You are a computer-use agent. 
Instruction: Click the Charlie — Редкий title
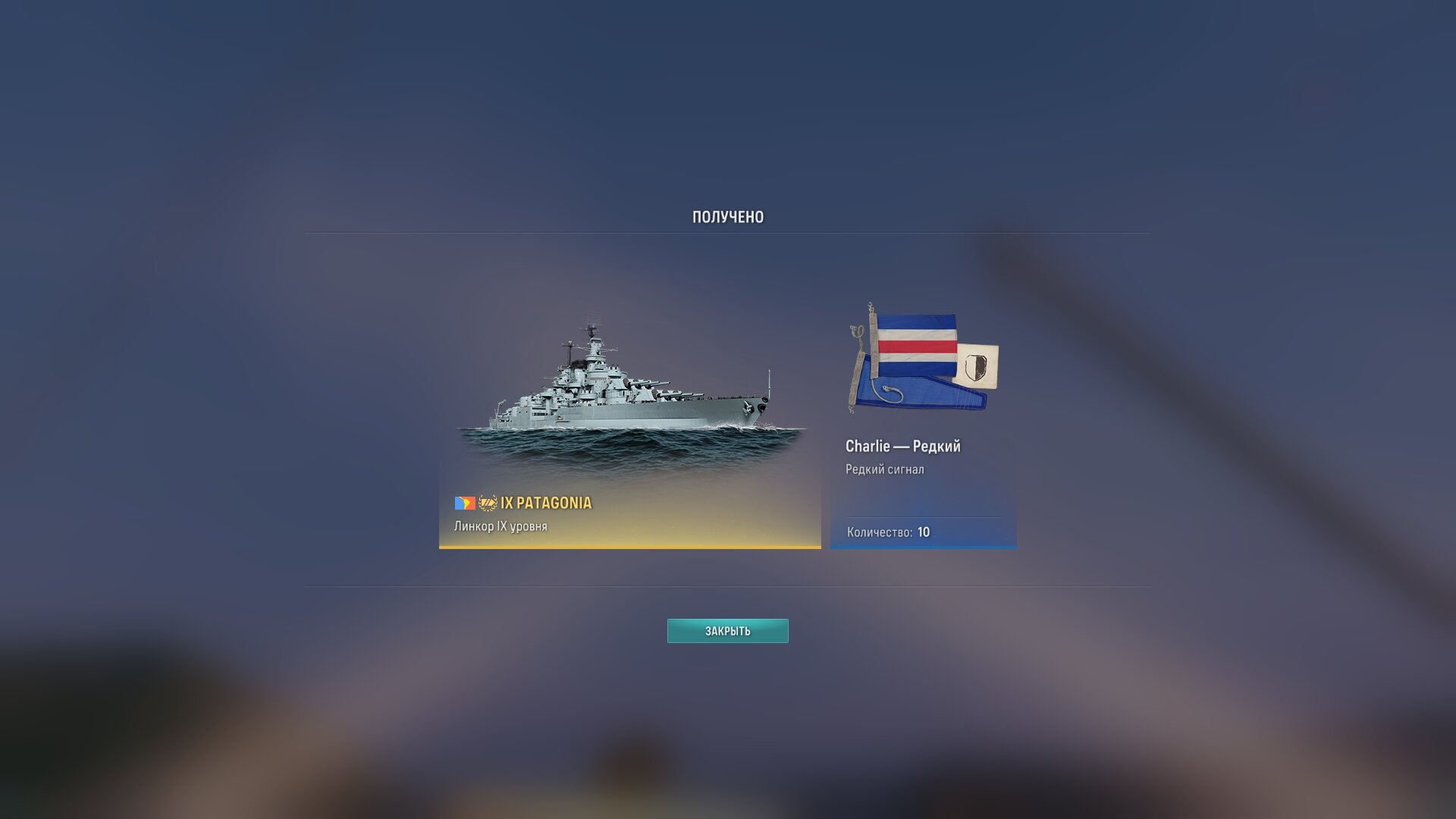click(x=903, y=446)
